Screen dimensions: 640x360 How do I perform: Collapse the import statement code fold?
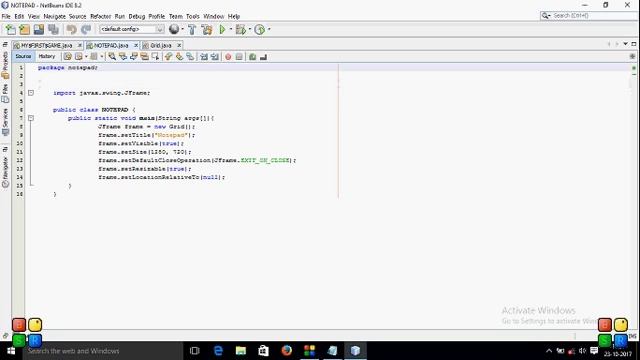[x=31, y=93]
